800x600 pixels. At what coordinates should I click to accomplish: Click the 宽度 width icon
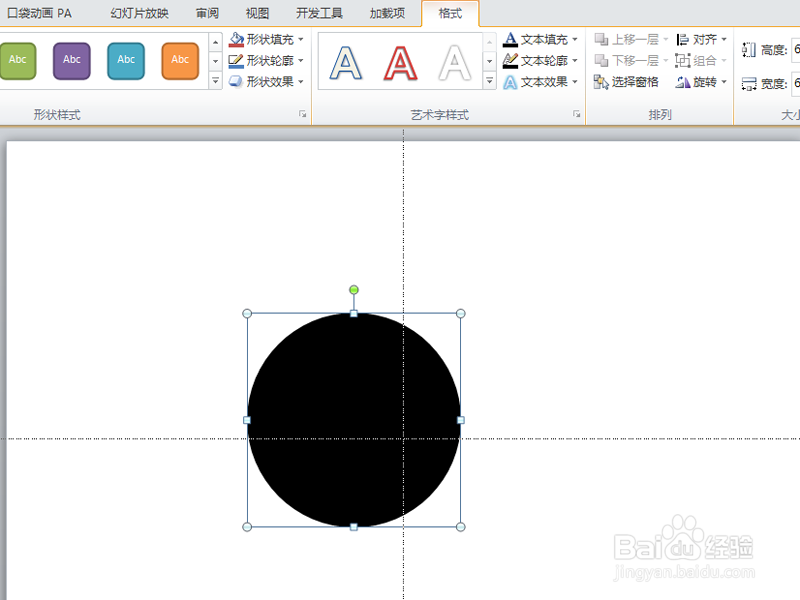748,84
